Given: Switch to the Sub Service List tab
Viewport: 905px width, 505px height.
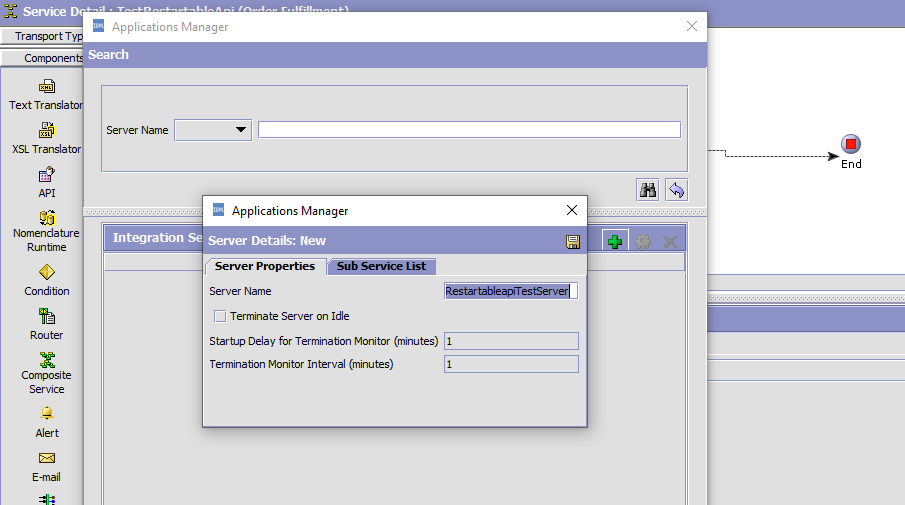Looking at the screenshot, I should [x=381, y=266].
